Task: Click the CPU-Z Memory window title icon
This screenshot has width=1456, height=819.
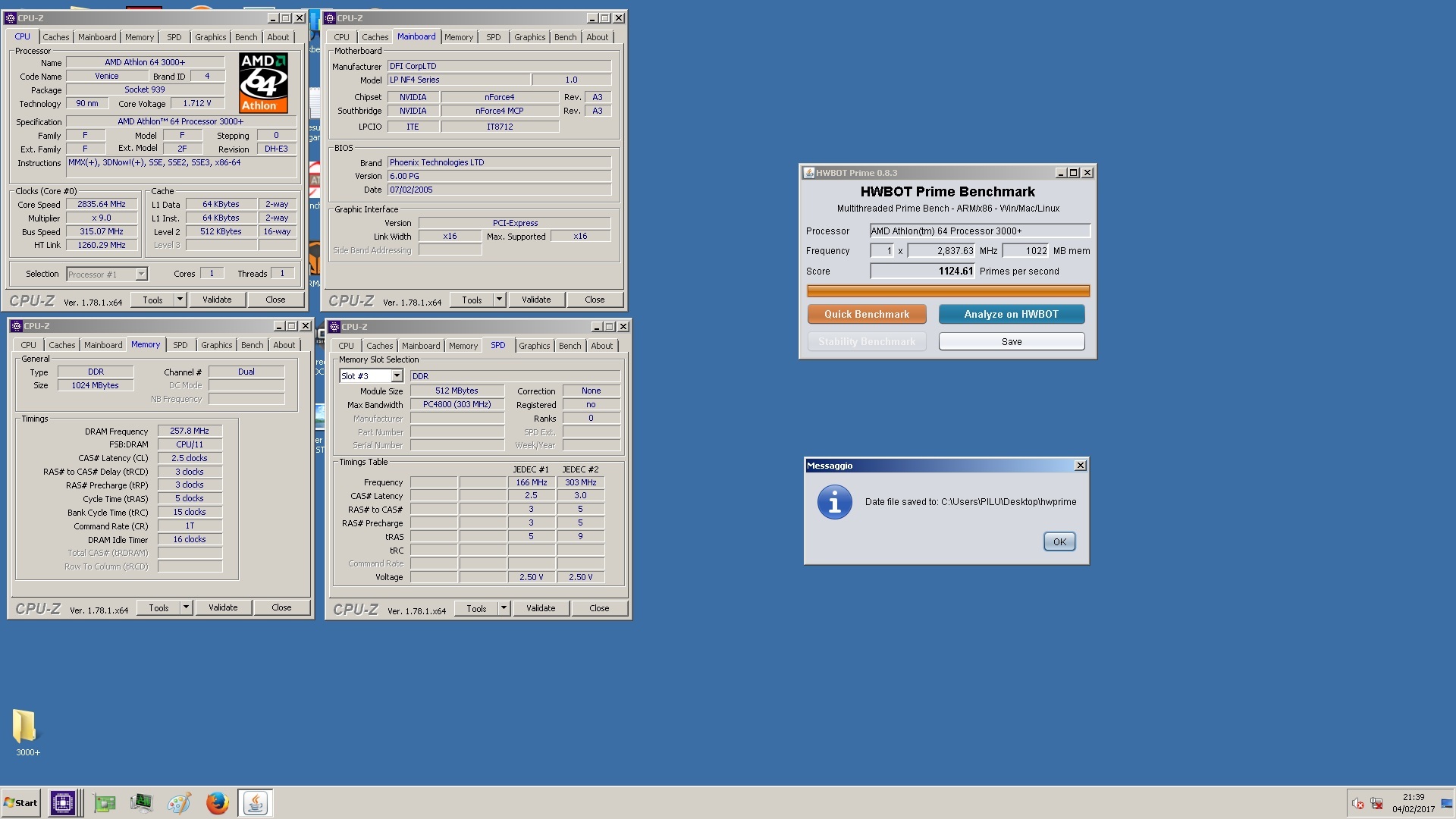Action: click(x=17, y=326)
